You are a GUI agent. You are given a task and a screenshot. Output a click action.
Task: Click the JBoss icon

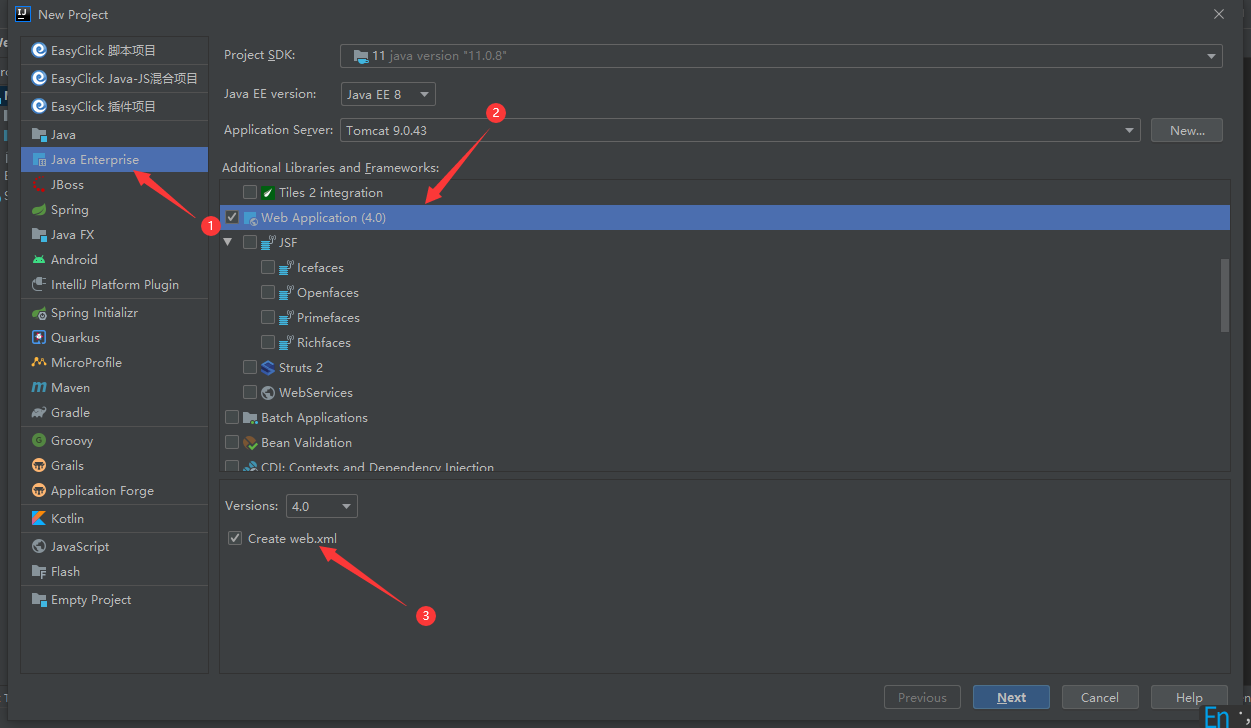coord(39,185)
